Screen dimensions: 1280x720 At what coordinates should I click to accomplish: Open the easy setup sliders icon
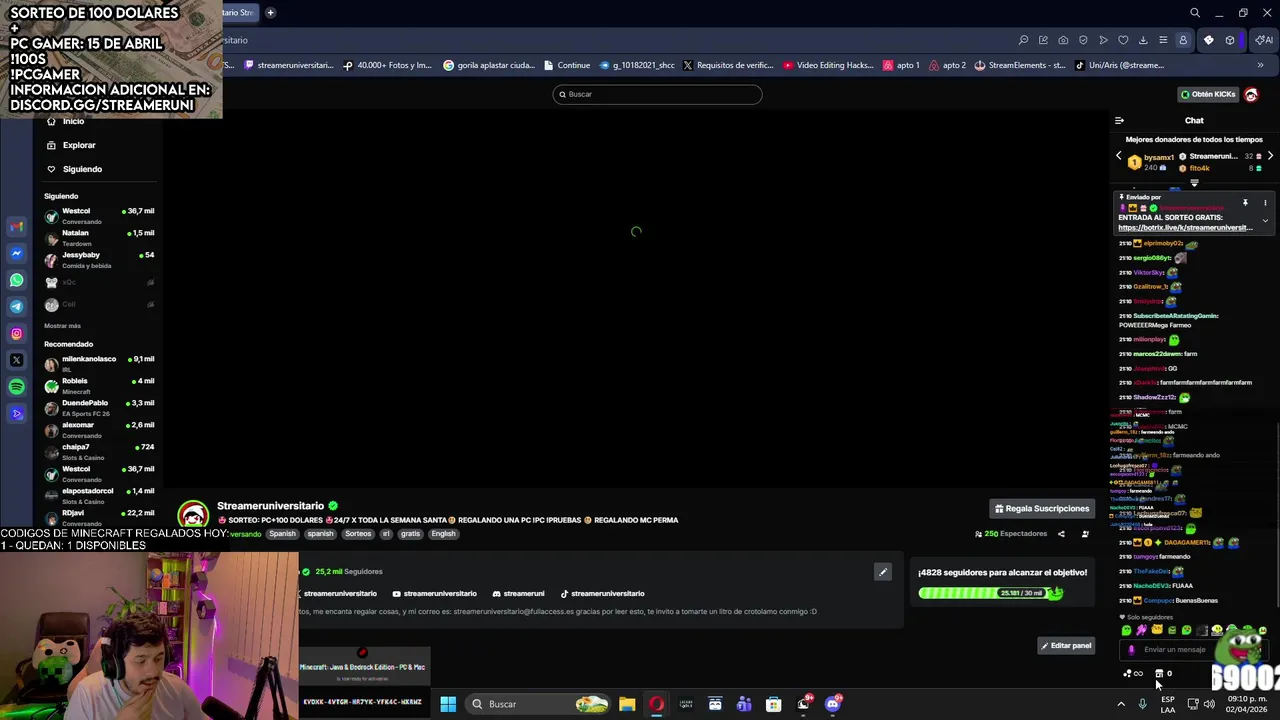tap(1163, 40)
